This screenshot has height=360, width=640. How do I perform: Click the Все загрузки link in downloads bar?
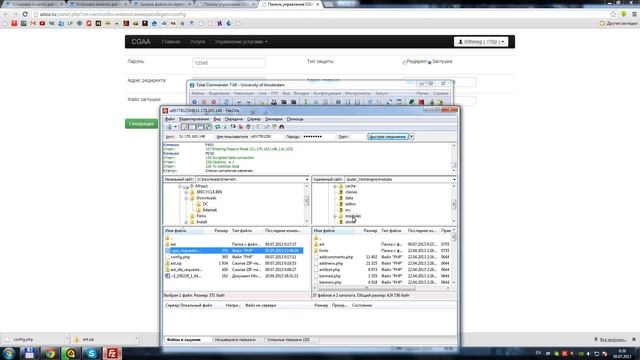pyautogui.click(x=613, y=339)
